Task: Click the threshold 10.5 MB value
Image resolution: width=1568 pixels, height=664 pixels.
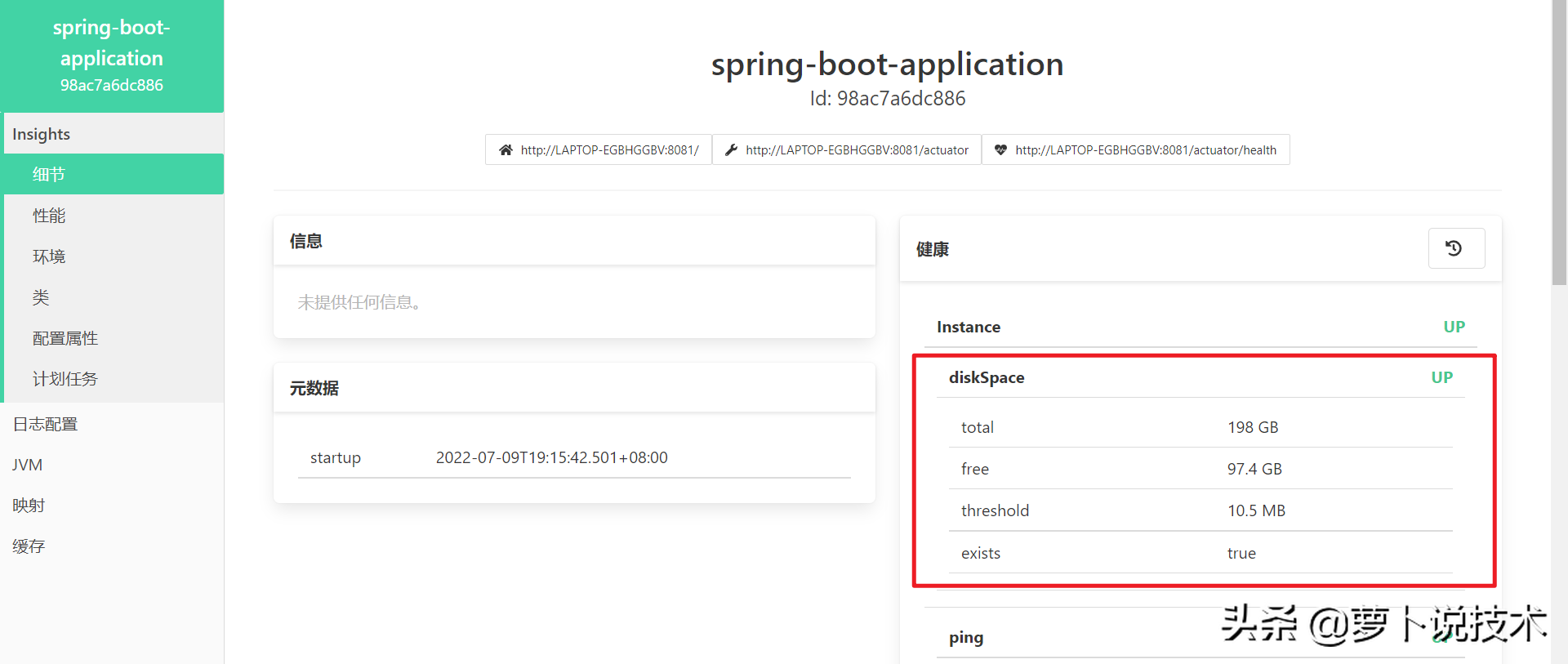Action: point(1256,510)
